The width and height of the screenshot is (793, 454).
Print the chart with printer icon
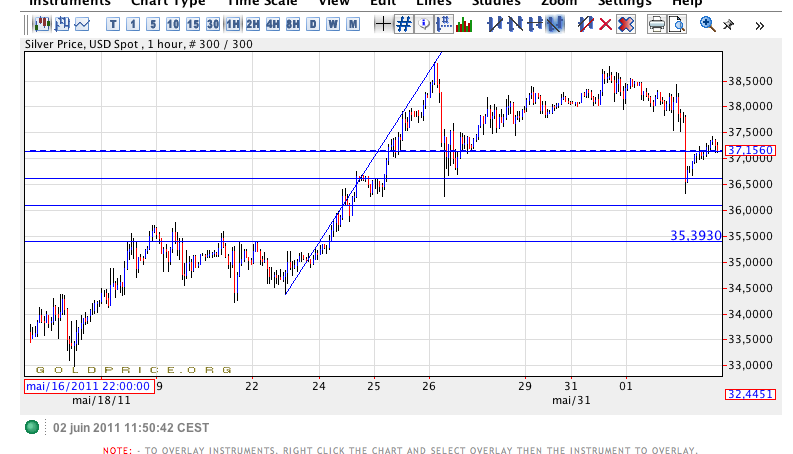[x=656, y=24]
